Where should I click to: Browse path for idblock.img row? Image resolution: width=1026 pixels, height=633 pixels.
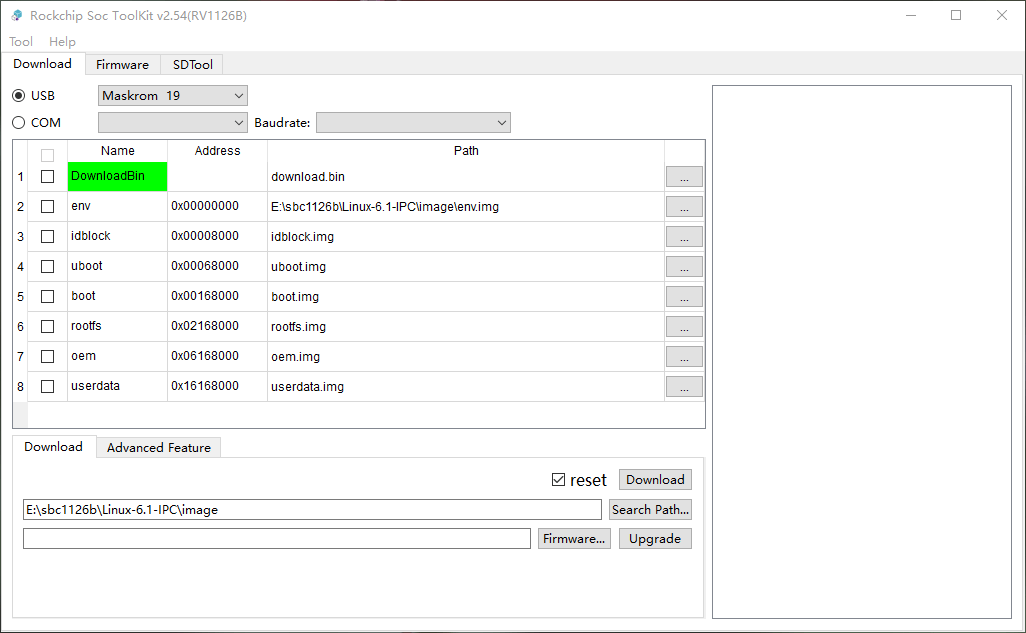pyautogui.click(x=684, y=236)
